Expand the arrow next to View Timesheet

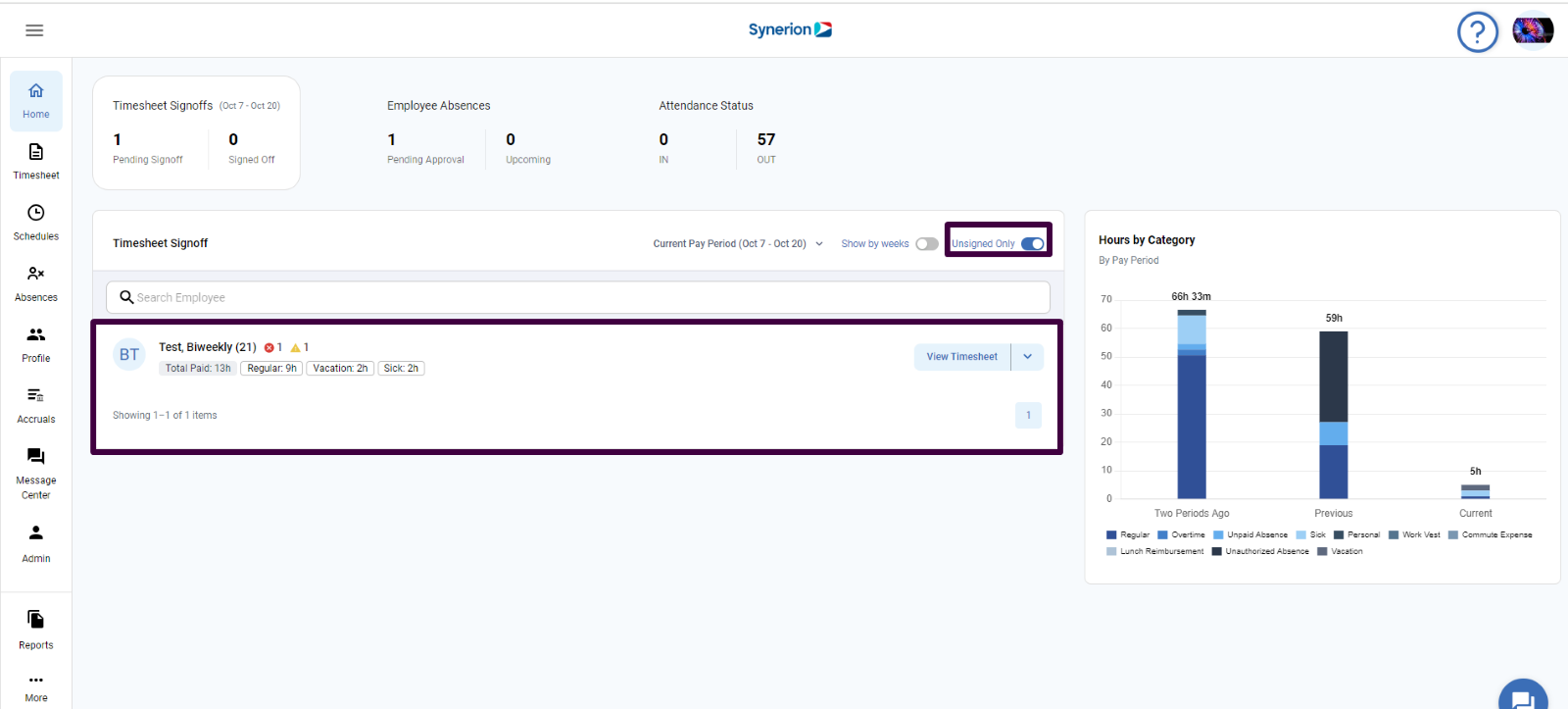[x=1027, y=357]
